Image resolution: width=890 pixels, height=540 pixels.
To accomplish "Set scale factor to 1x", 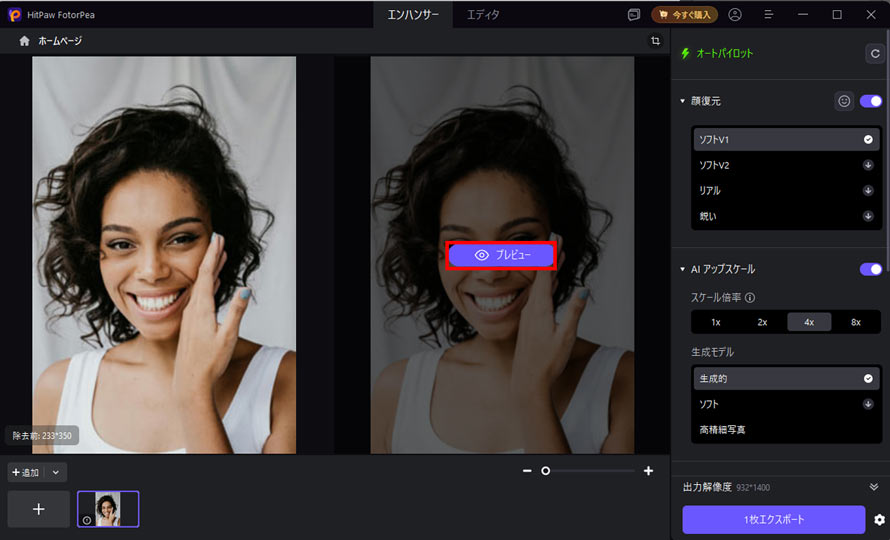I will (x=716, y=323).
